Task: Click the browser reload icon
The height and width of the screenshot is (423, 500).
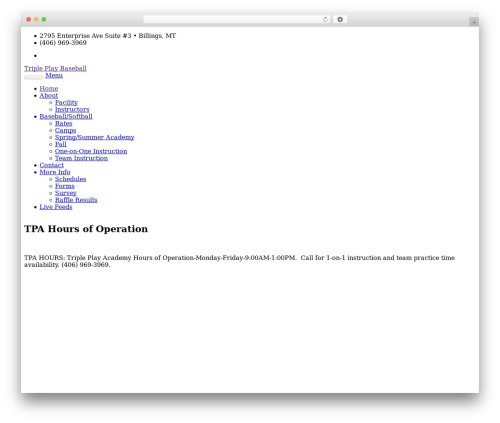Action: (325, 19)
